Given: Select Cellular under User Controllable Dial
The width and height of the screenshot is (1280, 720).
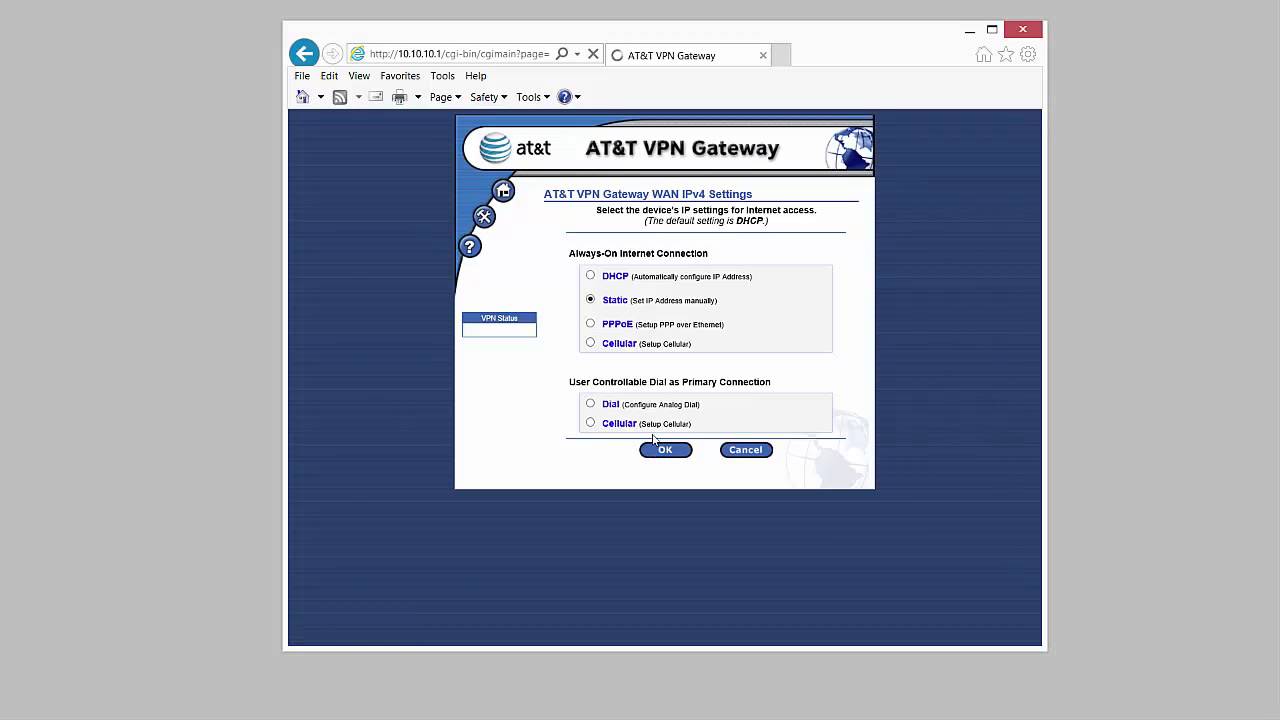Looking at the screenshot, I should click(590, 422).
